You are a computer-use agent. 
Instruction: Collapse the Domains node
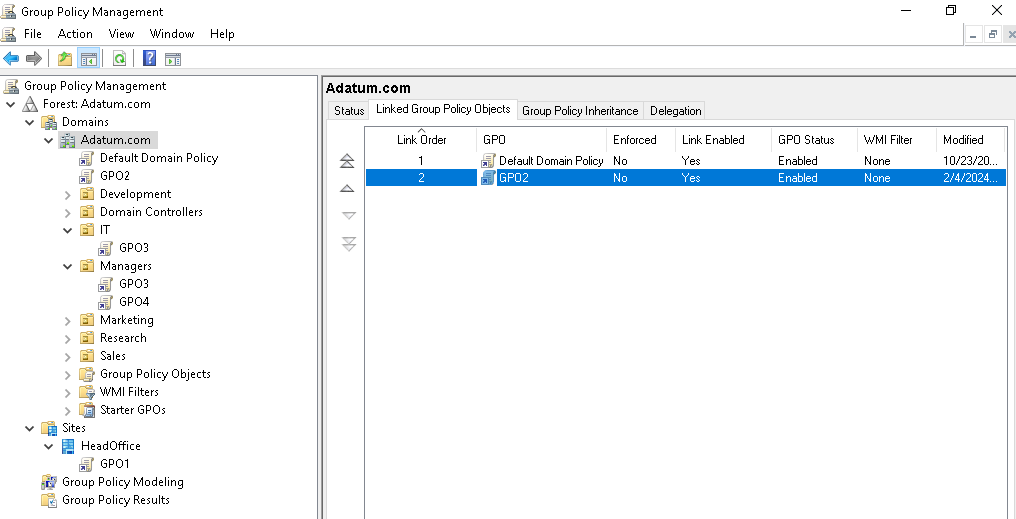pyautogui.click(x=30, y=122)
